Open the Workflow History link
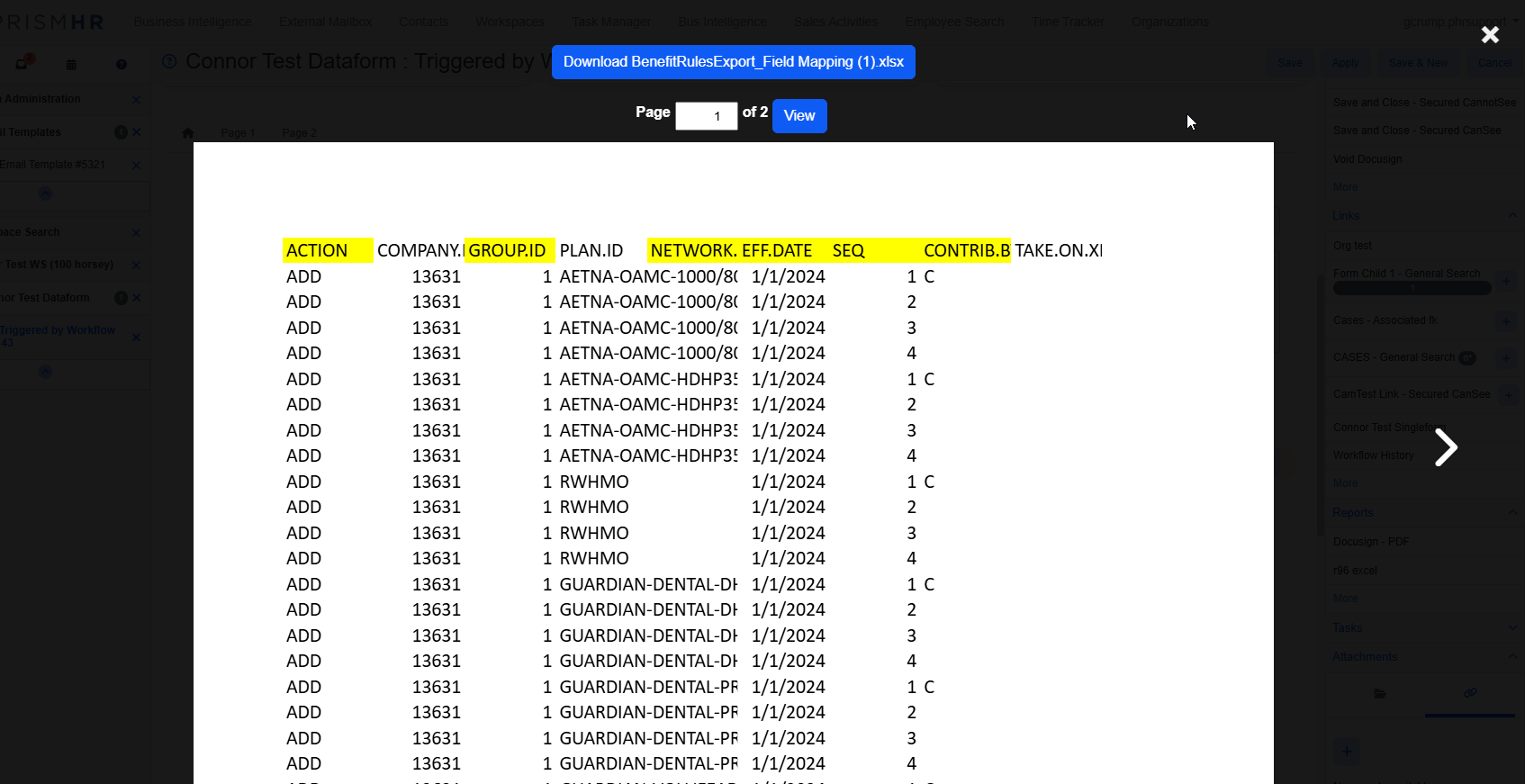 click(1373, 455)
